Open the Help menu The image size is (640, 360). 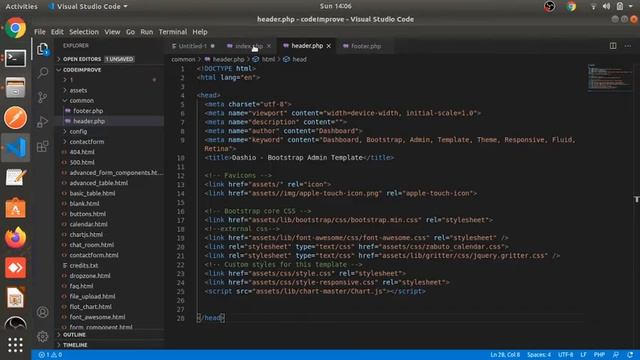click(x=200, y=32)
